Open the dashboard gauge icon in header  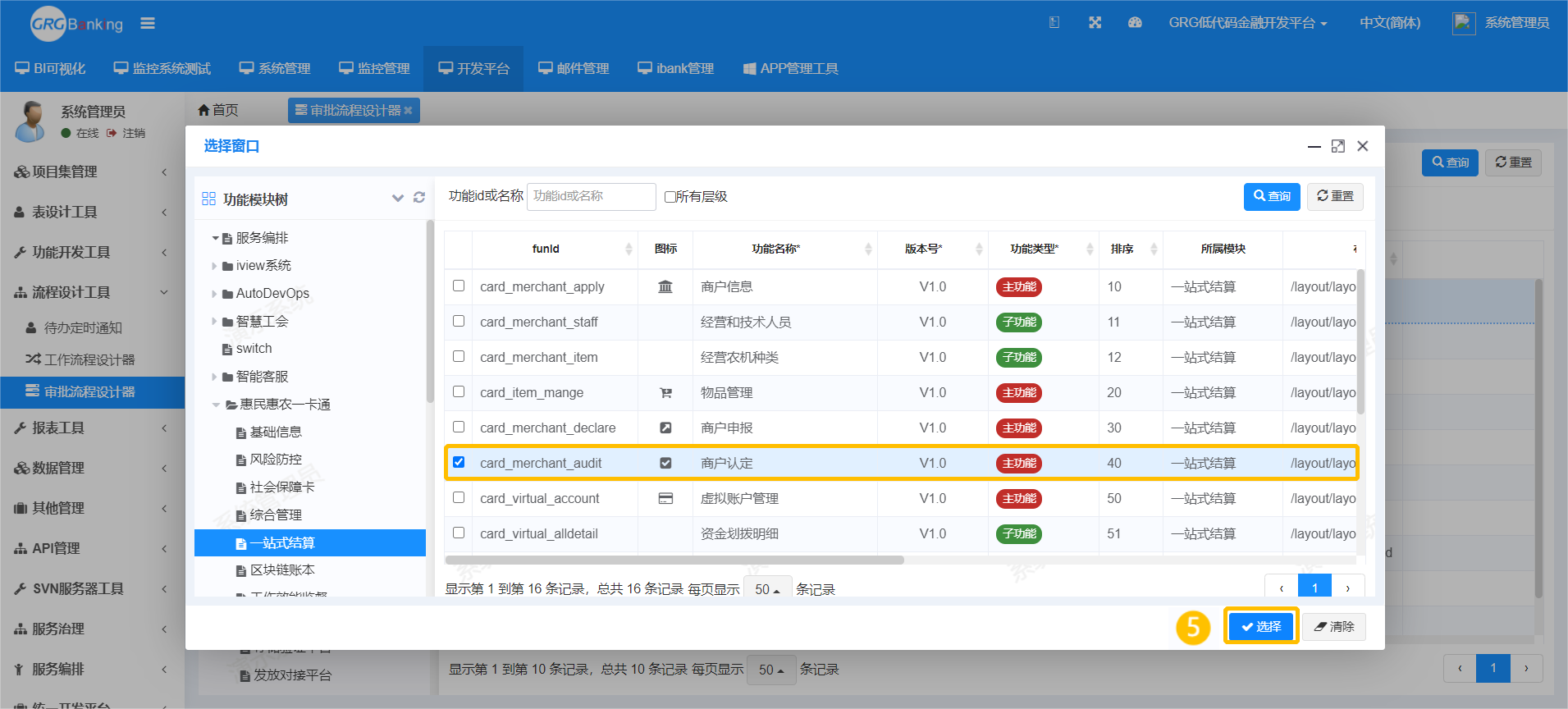1135,23
